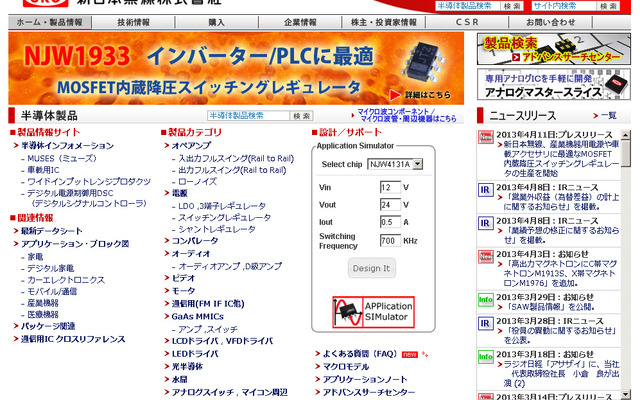Launch the APPlication SIMulator logo image

point(373,312)
